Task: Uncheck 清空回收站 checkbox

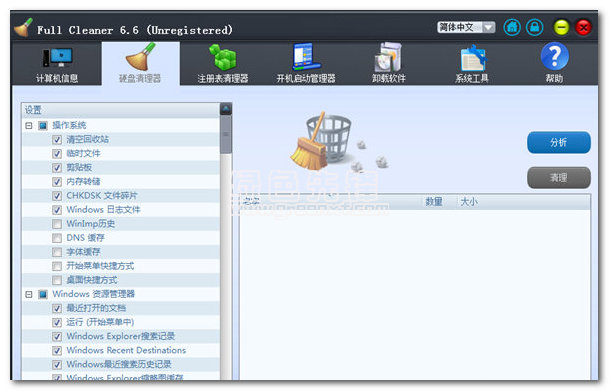Action: pyautogui.click(x=57, y=140)
